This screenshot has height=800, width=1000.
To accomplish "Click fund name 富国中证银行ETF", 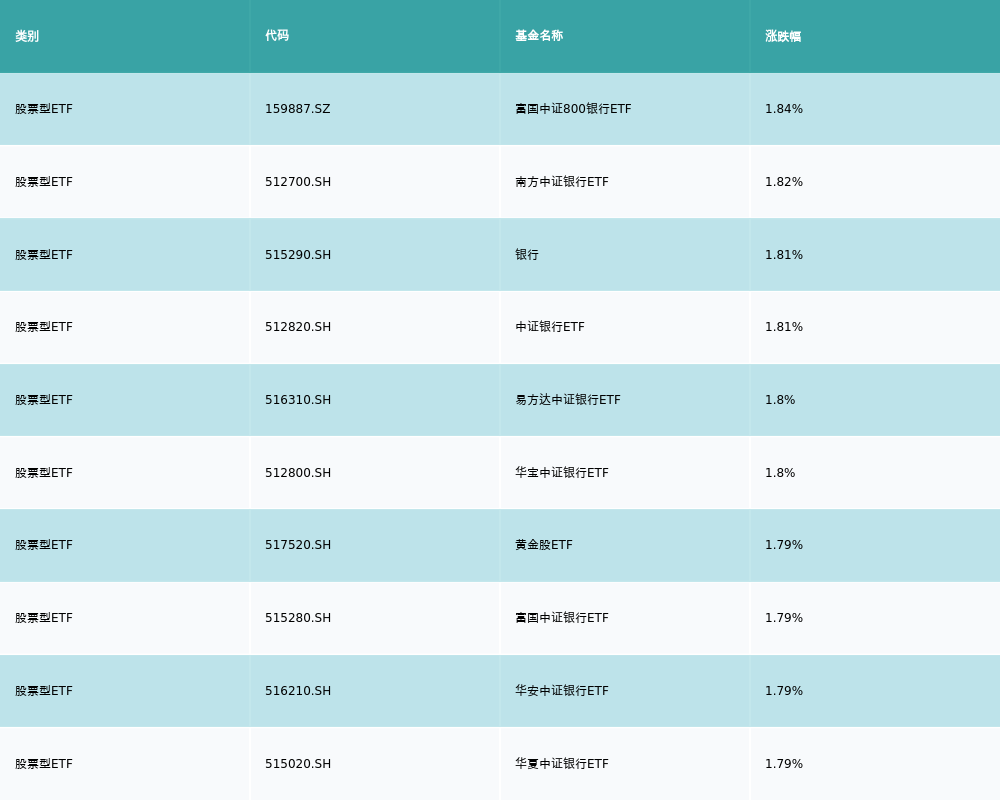I will [561, 618].
